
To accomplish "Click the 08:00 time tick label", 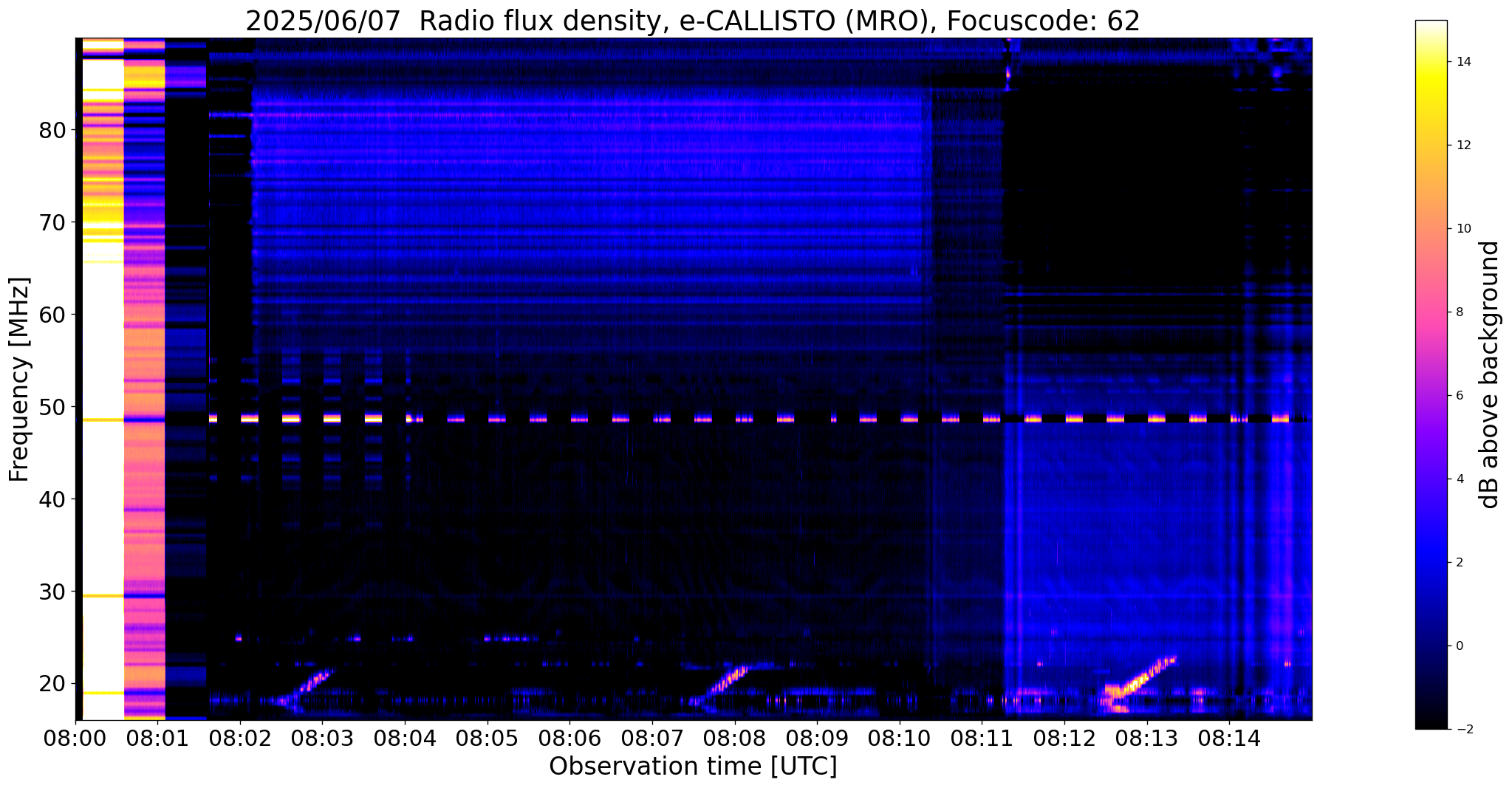I will [75, 738].
